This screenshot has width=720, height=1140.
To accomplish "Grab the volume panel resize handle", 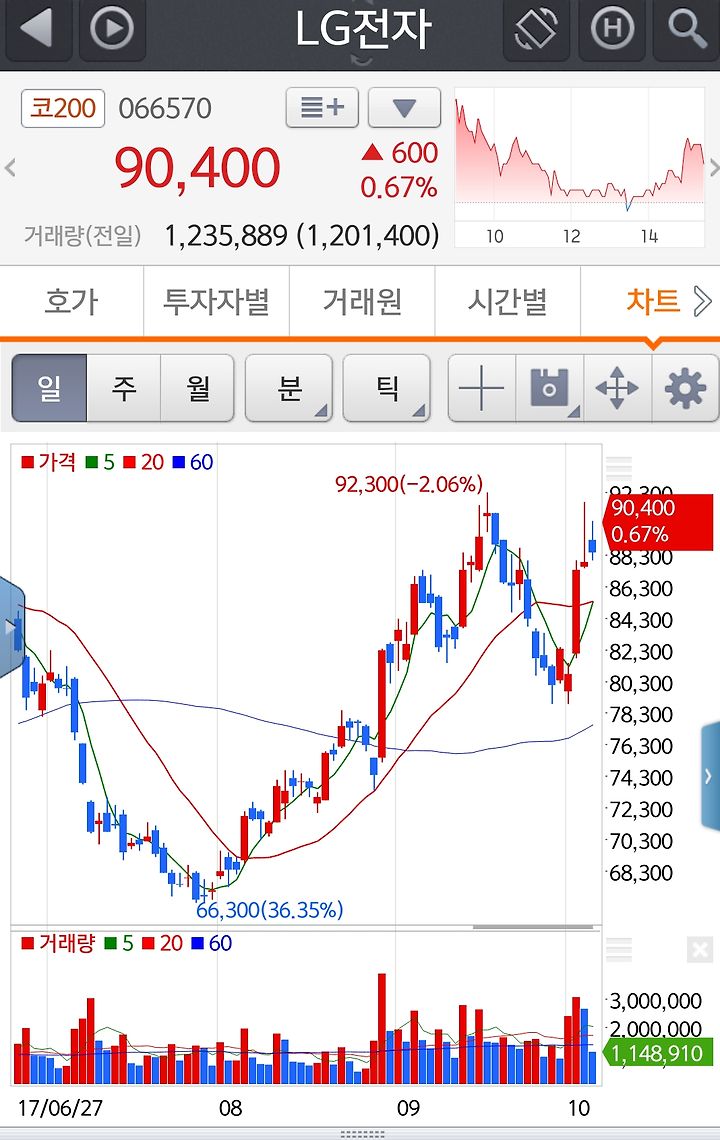I will coord(619,949).
